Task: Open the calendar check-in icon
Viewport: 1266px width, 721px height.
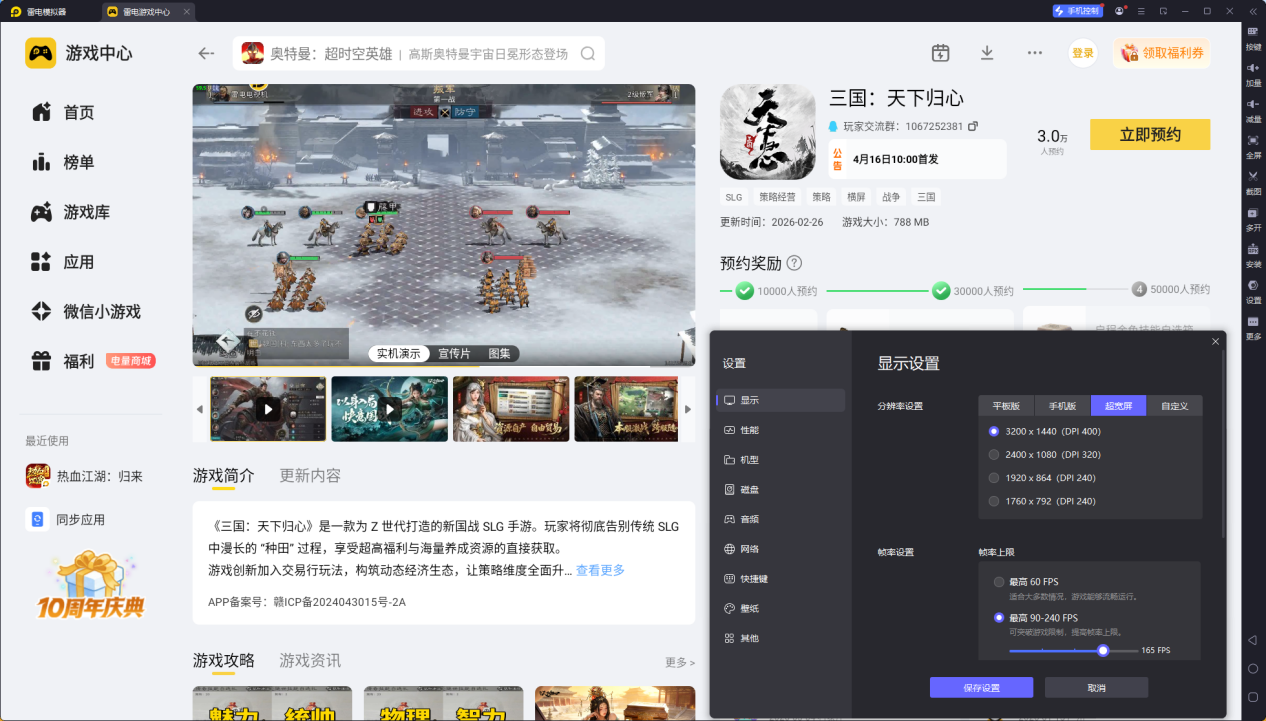Action: [x=940, y=53]
